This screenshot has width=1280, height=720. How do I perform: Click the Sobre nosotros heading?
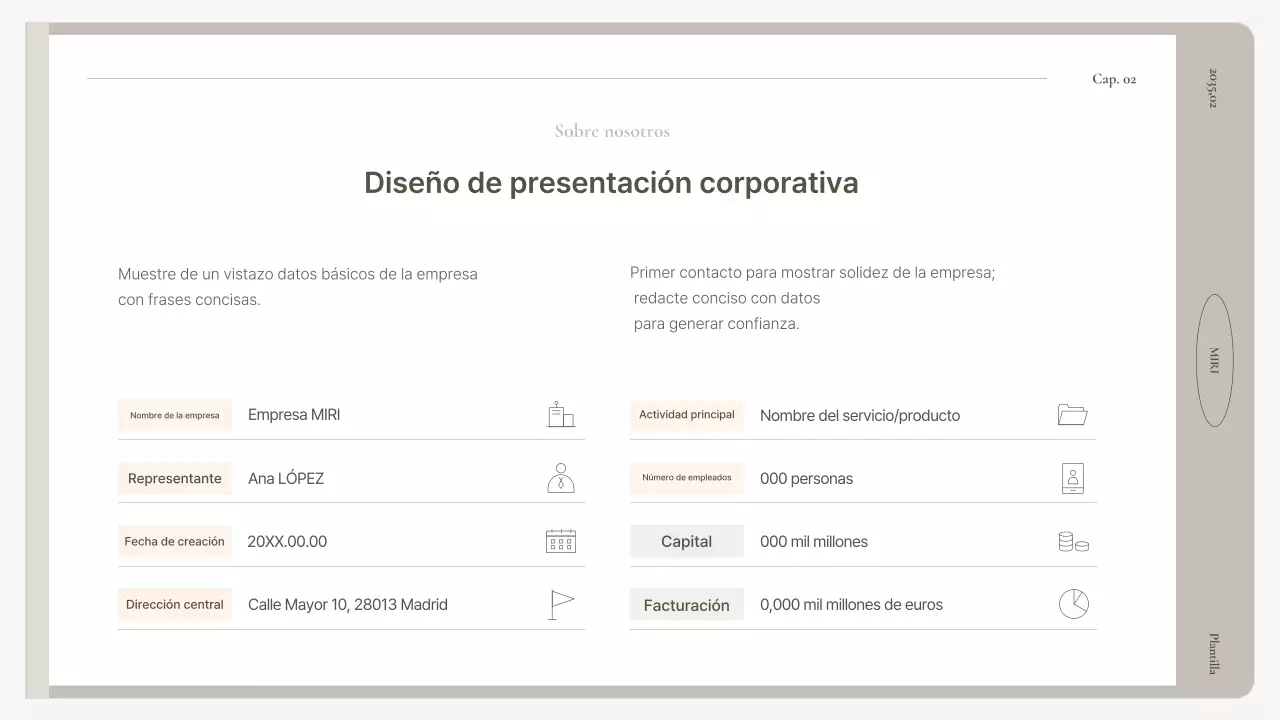[612, 130]
